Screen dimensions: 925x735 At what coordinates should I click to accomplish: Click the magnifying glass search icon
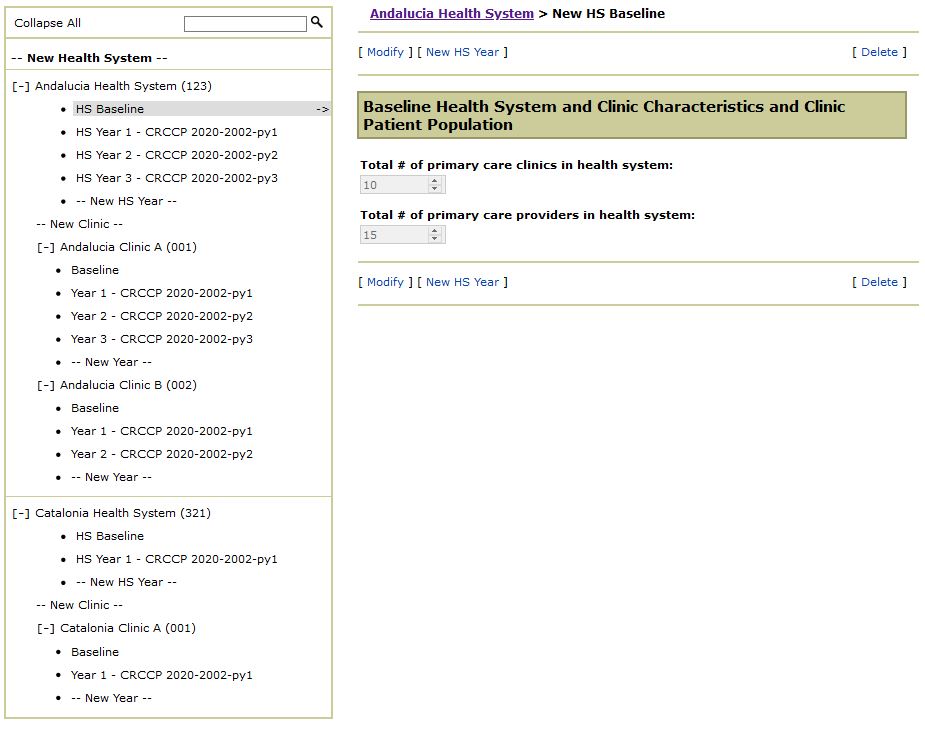pos(317,22)
